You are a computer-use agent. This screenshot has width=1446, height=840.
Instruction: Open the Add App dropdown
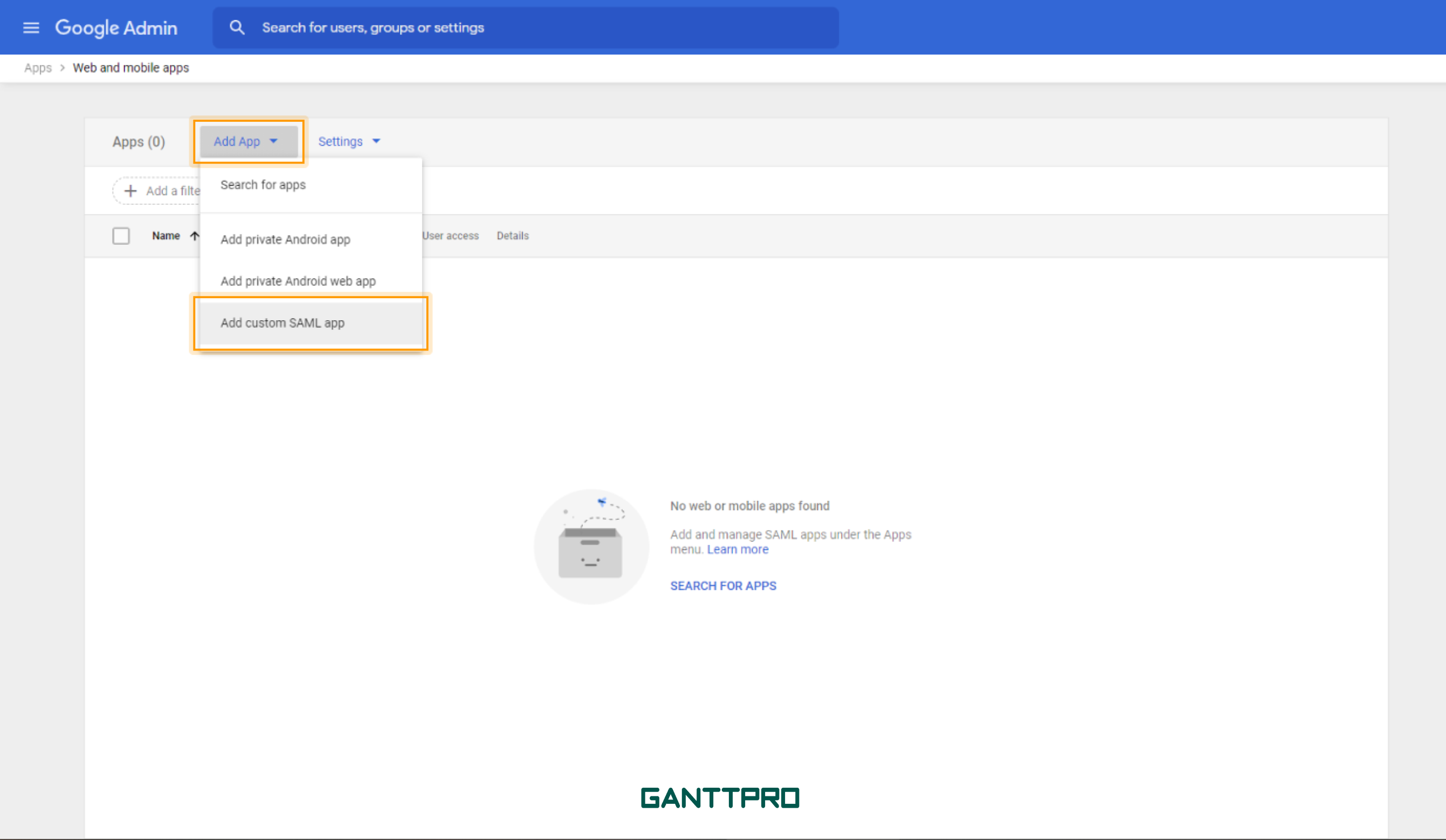tap(249, 142)
